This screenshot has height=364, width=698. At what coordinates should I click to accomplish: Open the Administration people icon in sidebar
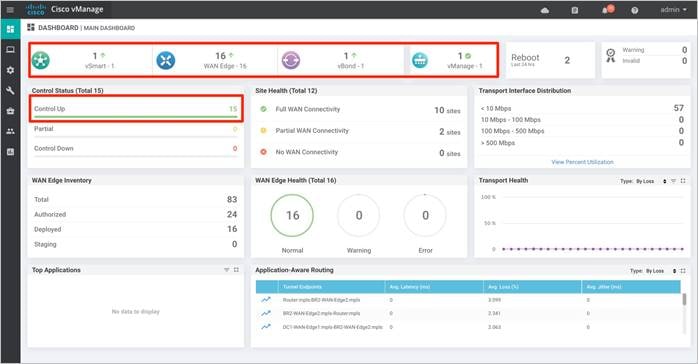[10, 131]
